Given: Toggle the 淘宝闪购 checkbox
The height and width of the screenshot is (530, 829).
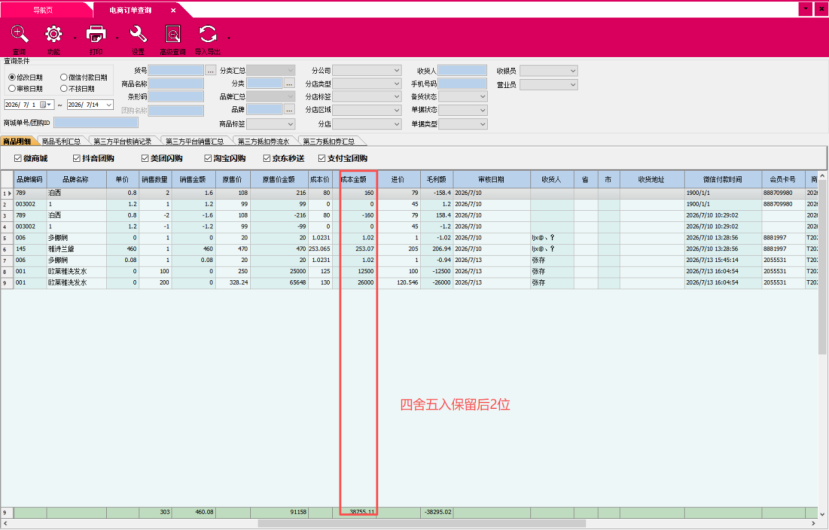Looking at the screenshot, I should point(208,158).
